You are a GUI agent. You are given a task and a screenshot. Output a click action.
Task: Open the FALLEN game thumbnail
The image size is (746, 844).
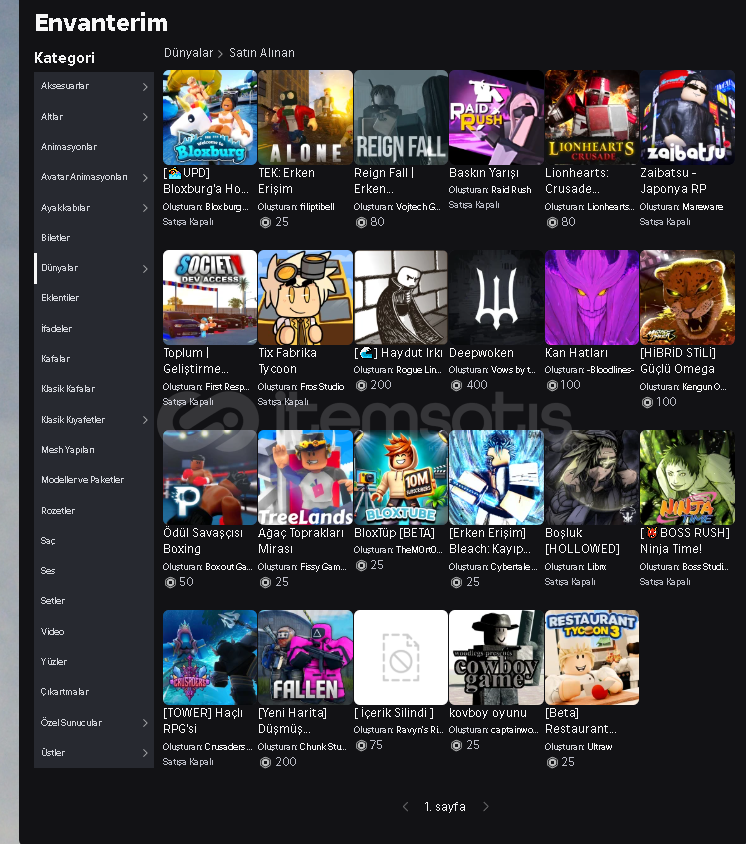(x=305, y=657)
